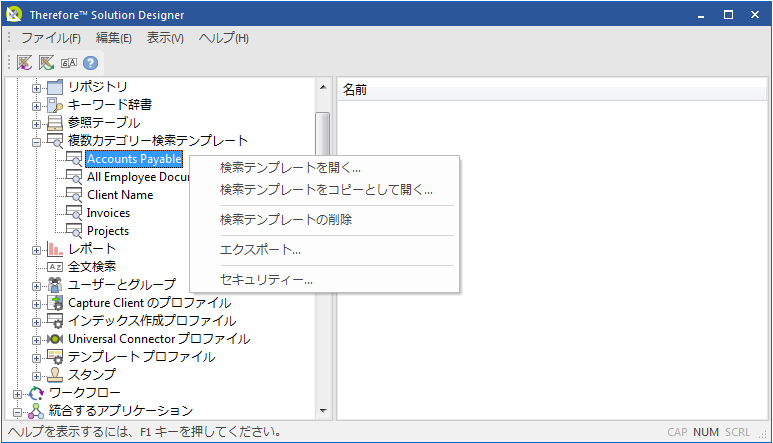This screenshot has height=443, width=773.
Task: Select エクスポート in the context menu
Action: (x=260, y=250)
